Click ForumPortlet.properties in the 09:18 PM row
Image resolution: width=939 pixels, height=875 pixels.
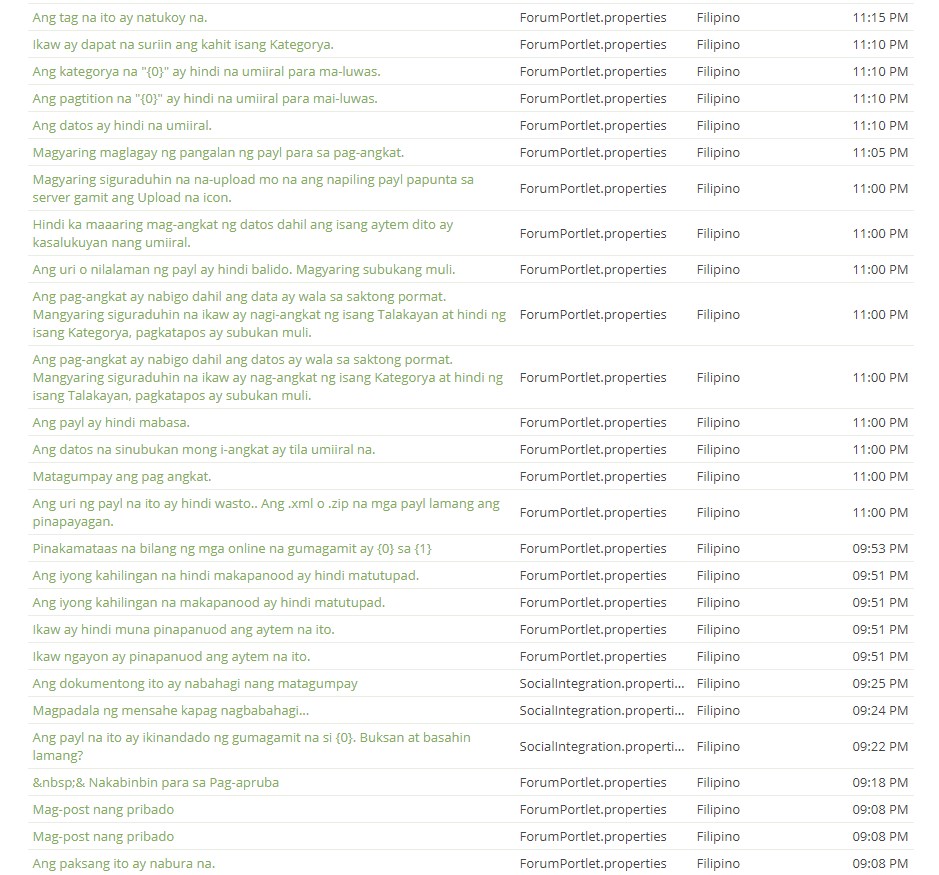click(x=593, y=782)
